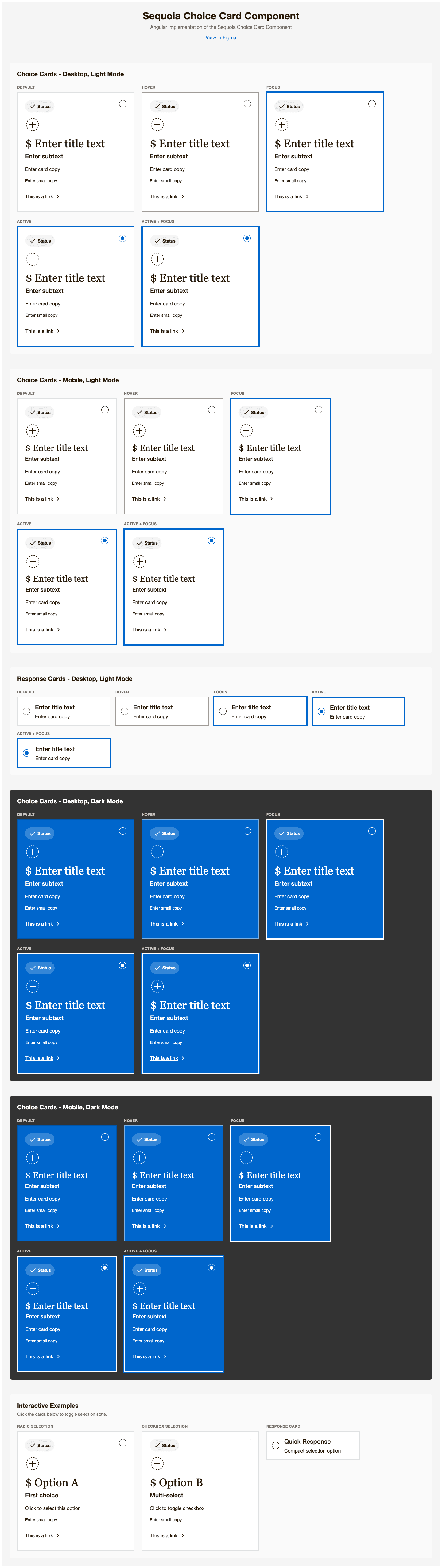Click link chevron in Mobile Dark Mode FOCUS card
This screenshot has width=442, height=1568.
(x=272, y=1227)
